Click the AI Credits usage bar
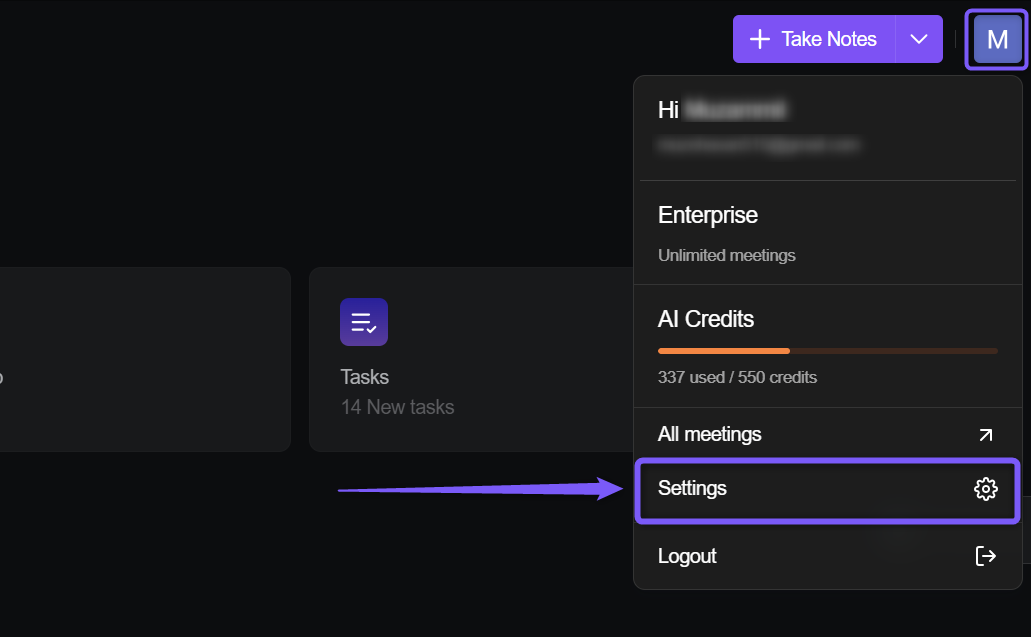1031x637 pixels. pyautogui.click(x=827, y=351)
